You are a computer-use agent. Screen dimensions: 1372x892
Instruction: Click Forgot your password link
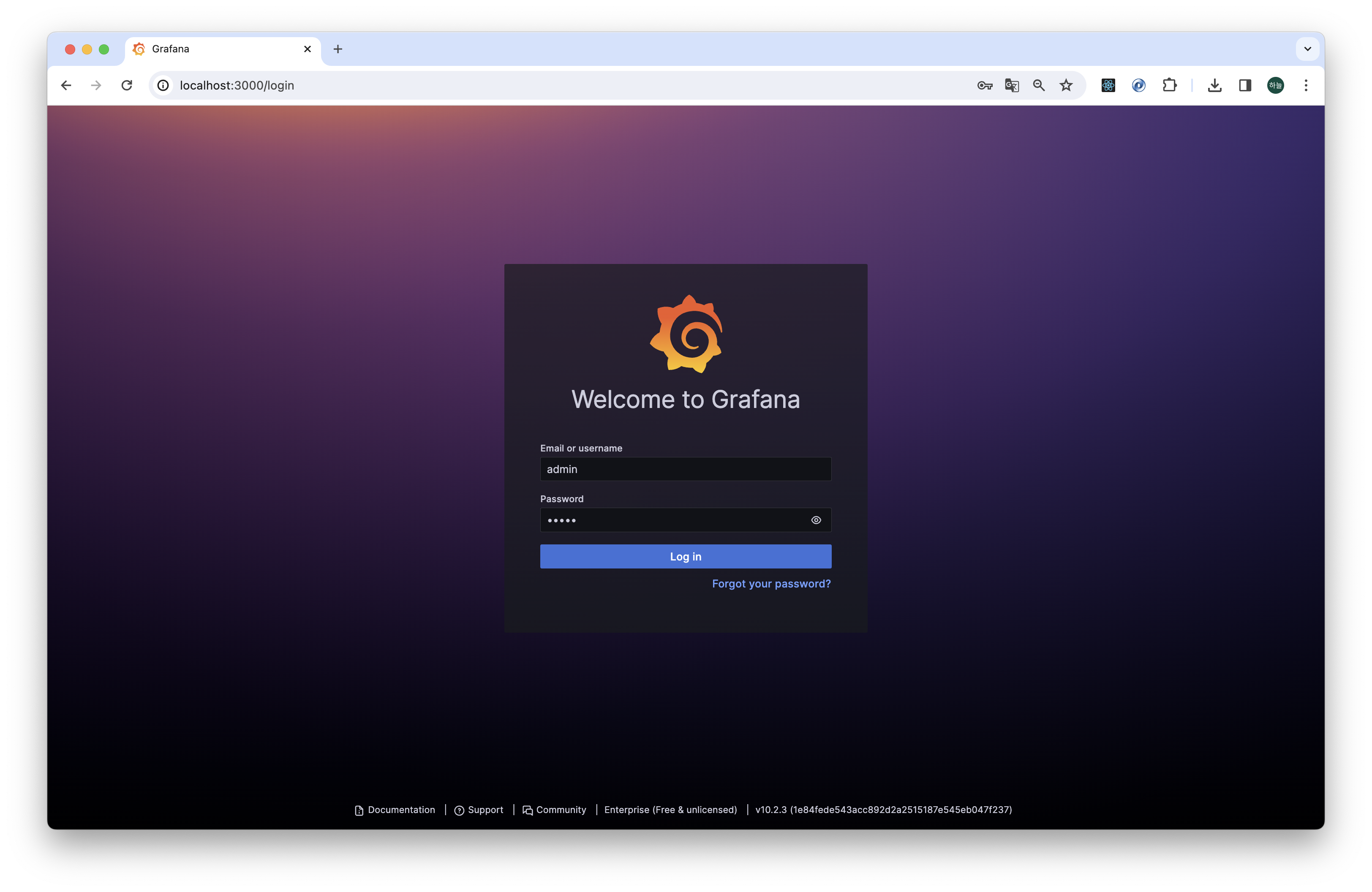click(x=771, y=584)
